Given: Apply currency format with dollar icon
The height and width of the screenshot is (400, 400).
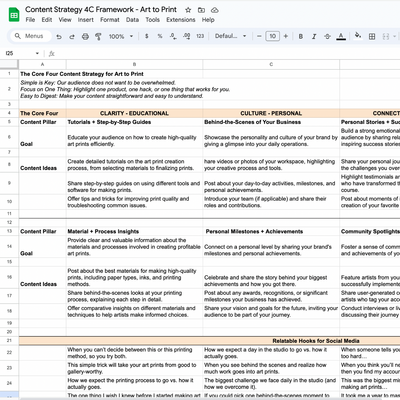Looking at the screenshot, I should click(147, 36).
